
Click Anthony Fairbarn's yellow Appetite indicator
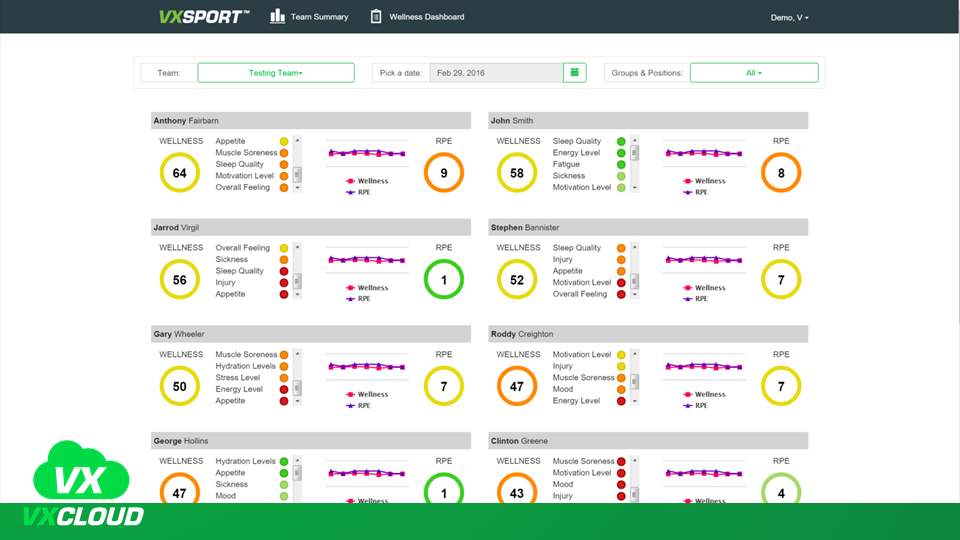[x=284, y=141]
